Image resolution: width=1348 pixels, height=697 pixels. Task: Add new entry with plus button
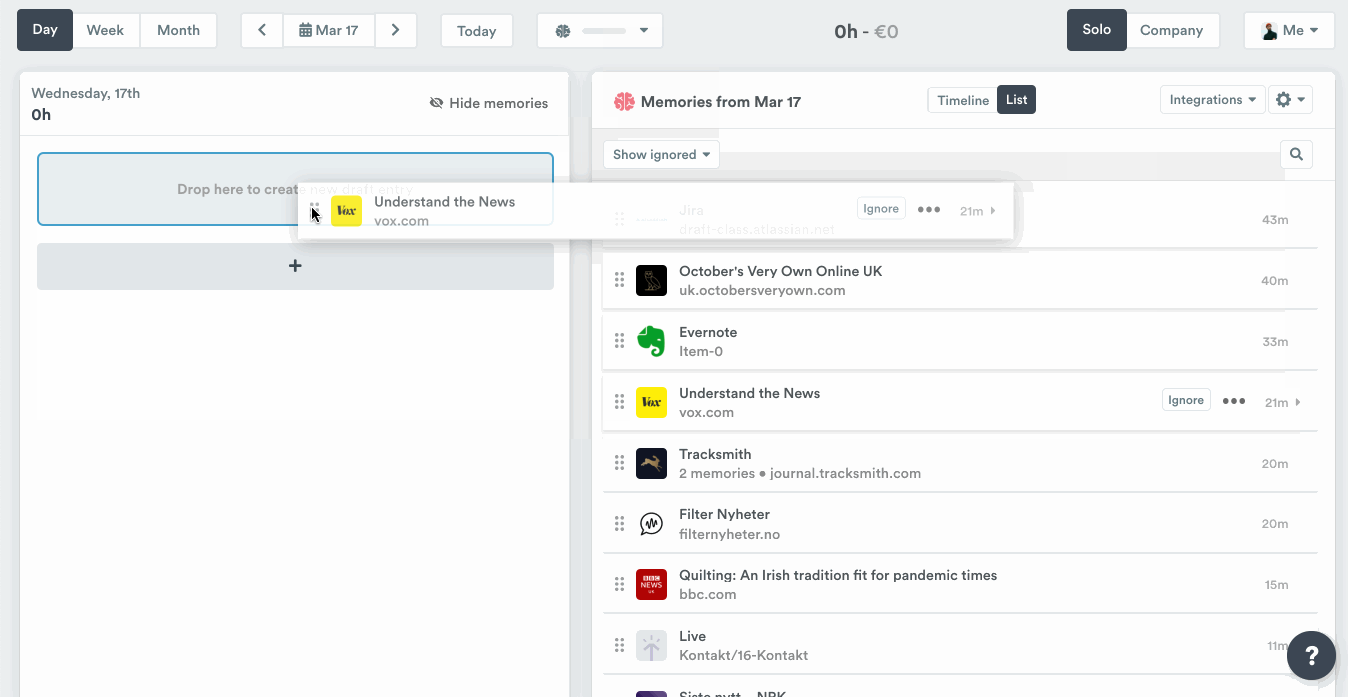pyautogui.click(x=295, y=266)
